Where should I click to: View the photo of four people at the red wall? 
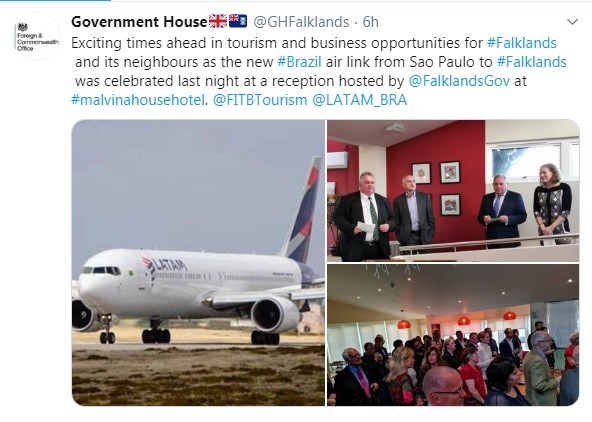[453, 191]
